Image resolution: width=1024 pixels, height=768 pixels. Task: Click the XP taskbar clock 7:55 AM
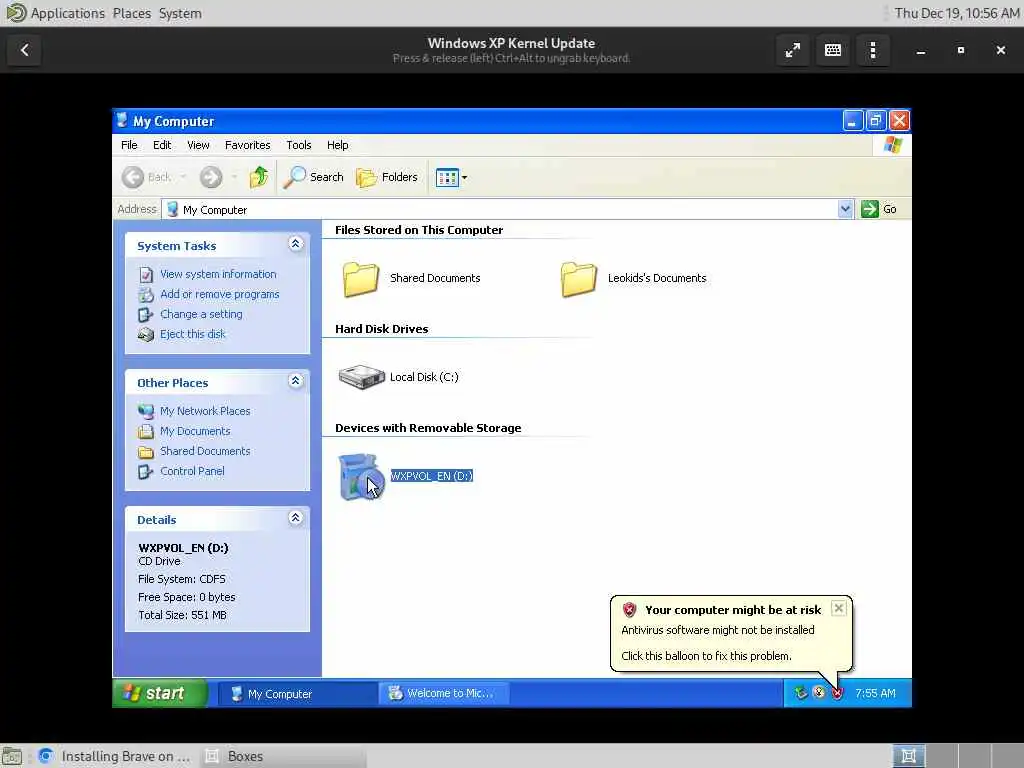(x=875, y=694)
